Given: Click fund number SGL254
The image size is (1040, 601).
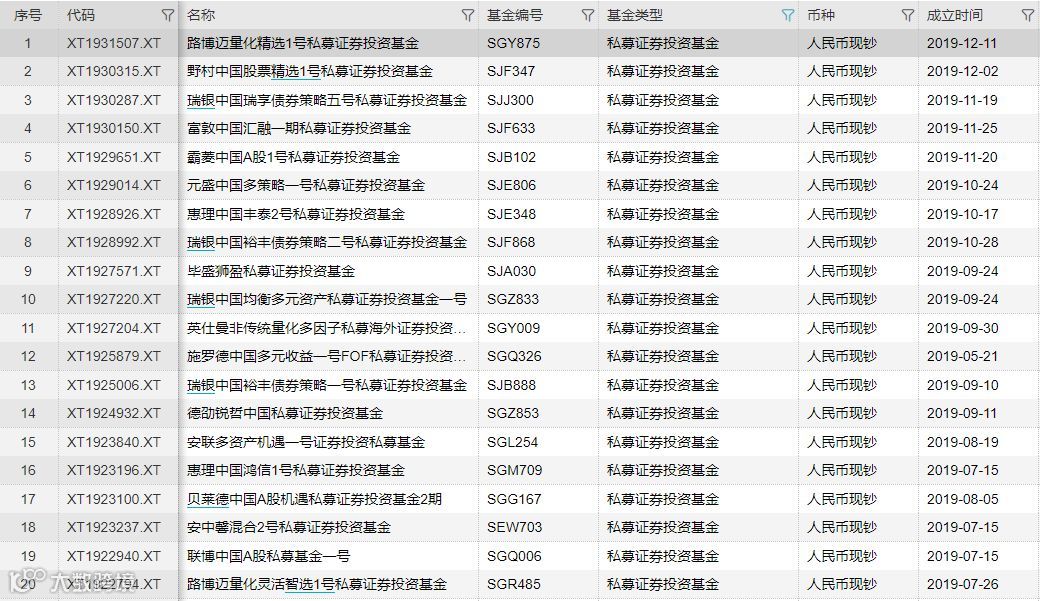Looking at the screenshot, I should click(x=512, y=442).
